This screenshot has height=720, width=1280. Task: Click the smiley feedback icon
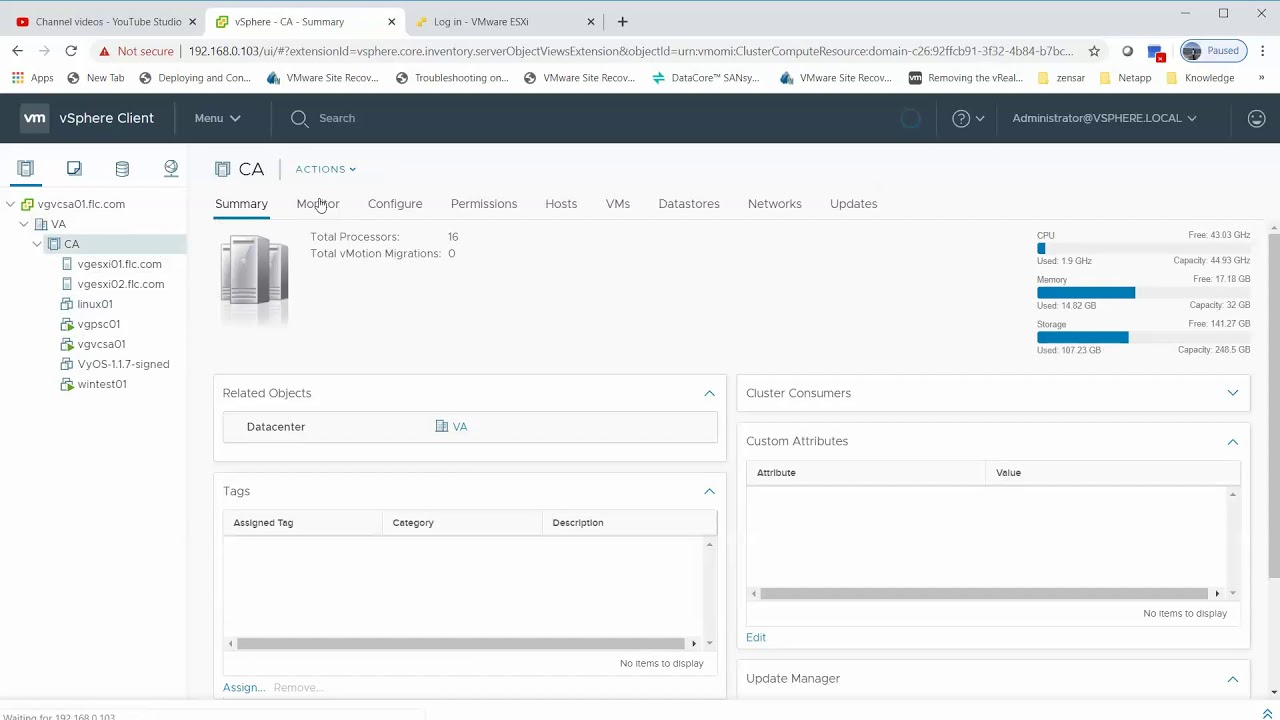tap(1257, 118)
